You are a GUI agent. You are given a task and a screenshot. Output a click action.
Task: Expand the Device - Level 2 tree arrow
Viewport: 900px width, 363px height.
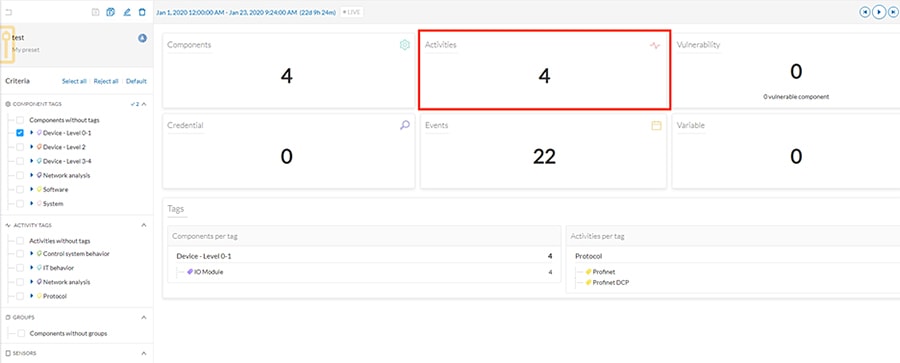[x=32, y=147]
